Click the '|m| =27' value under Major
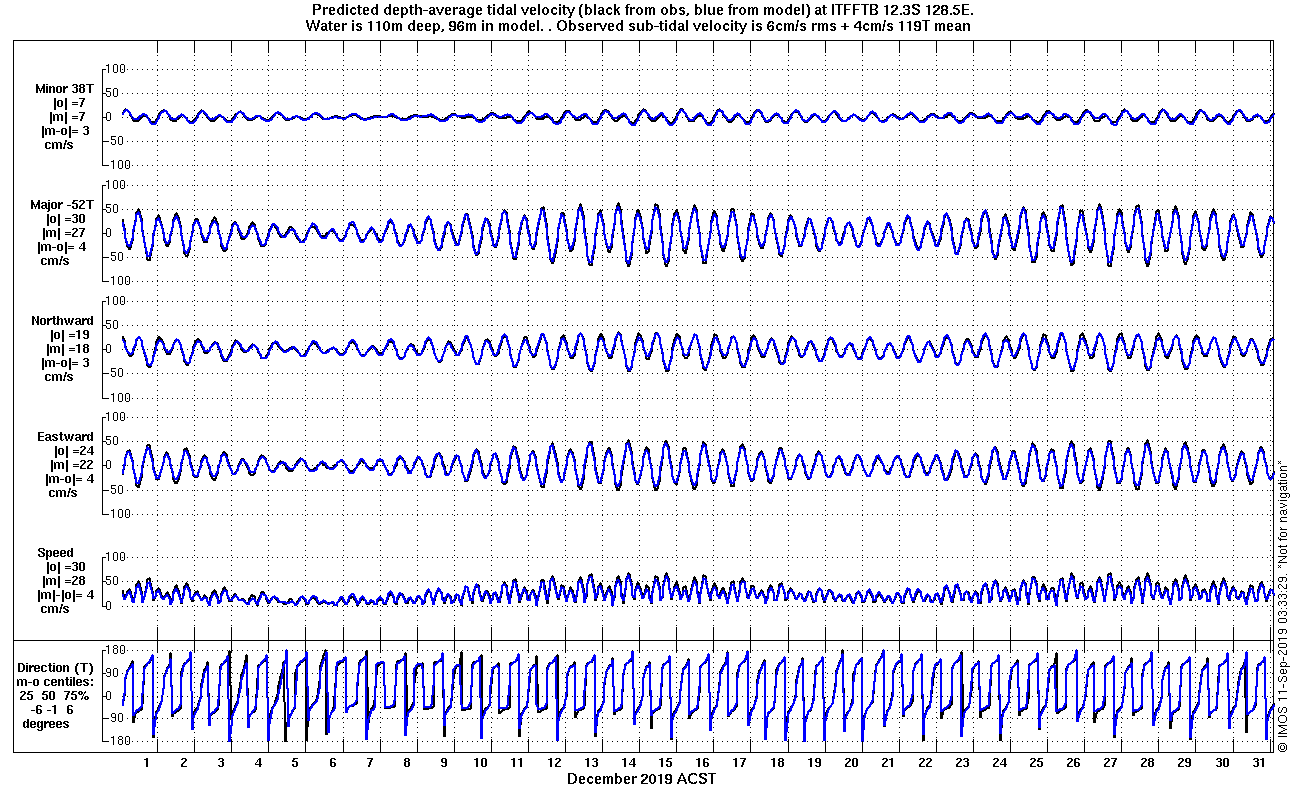 point(69,233)
